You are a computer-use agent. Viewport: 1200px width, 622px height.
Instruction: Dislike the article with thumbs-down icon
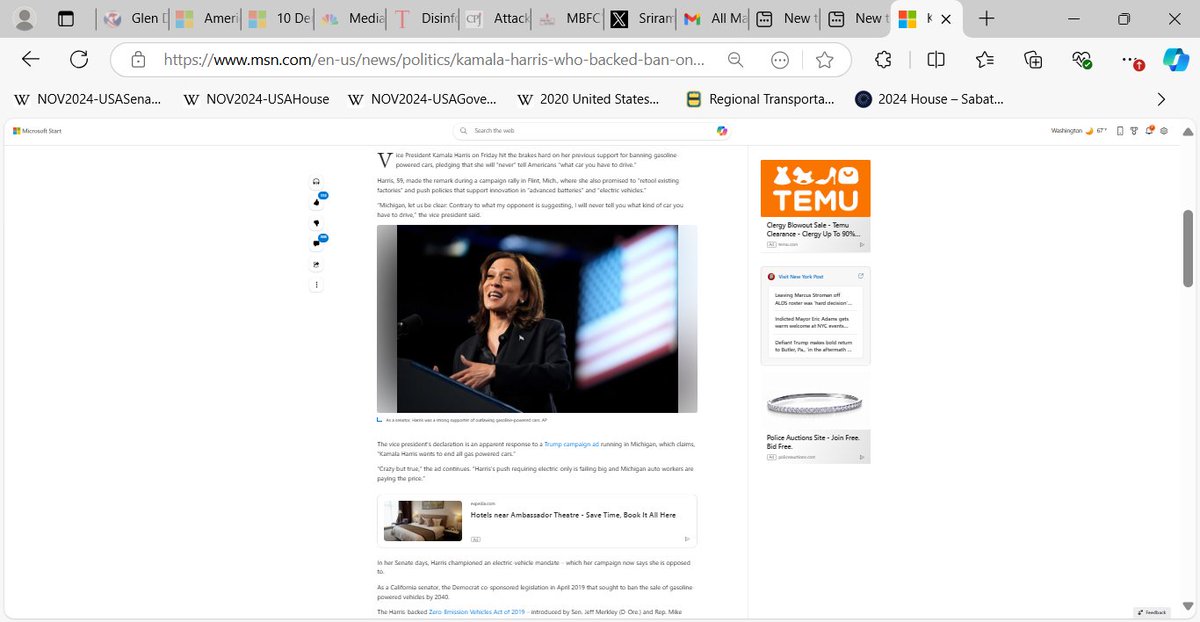tap(316, 223)
